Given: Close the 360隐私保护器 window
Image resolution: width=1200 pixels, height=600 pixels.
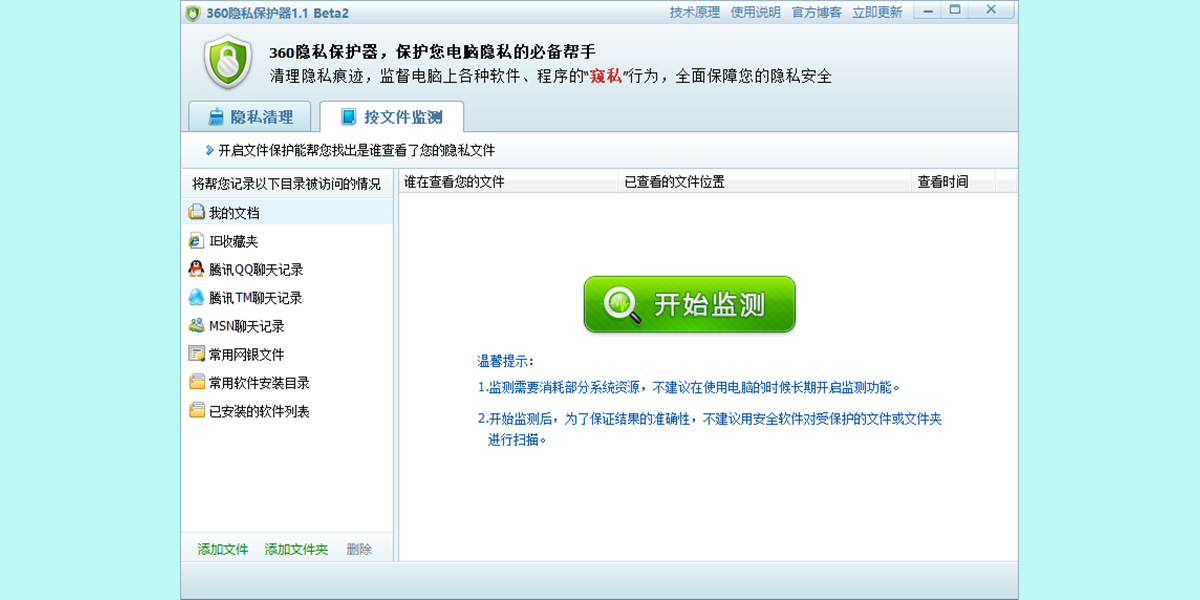Looking at the screenshot, I should (x=991, y=10).
